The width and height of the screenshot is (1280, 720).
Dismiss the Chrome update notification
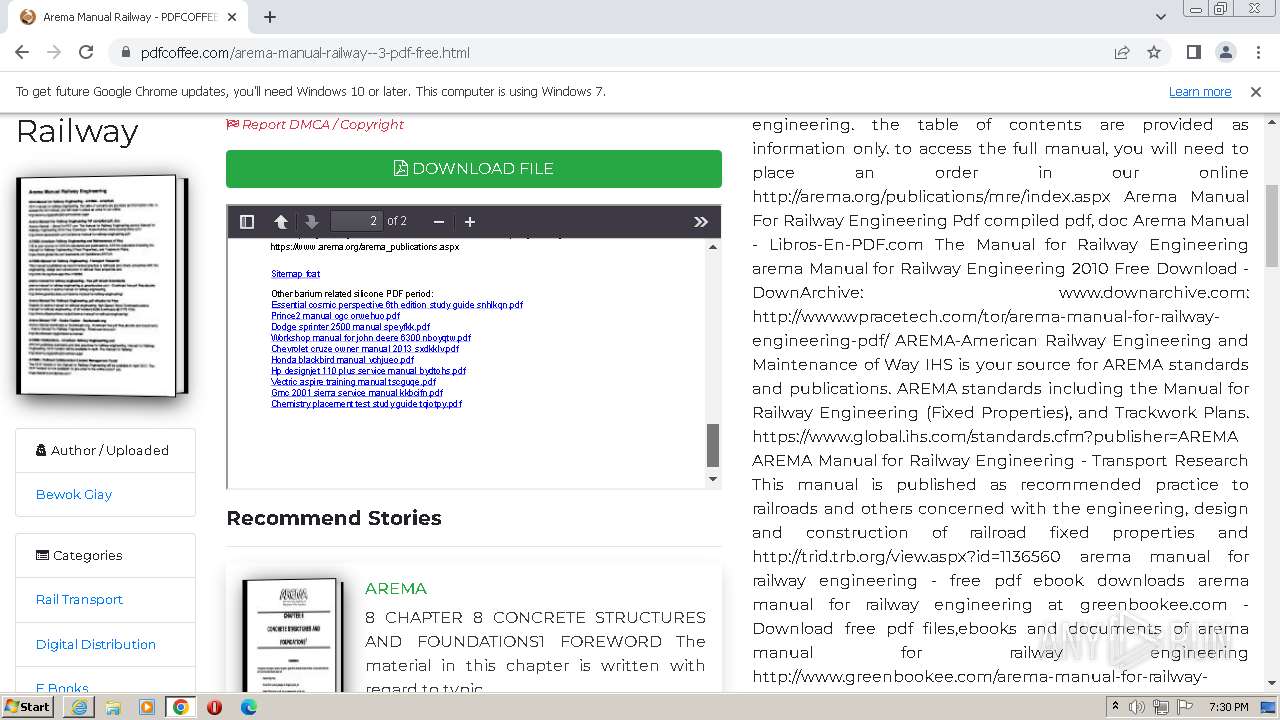(x=1256, y=91)
